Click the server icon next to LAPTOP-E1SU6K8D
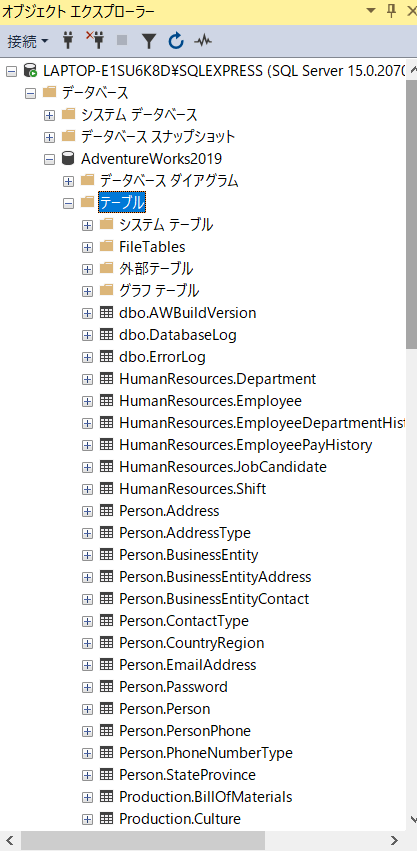 click(30, 71)
